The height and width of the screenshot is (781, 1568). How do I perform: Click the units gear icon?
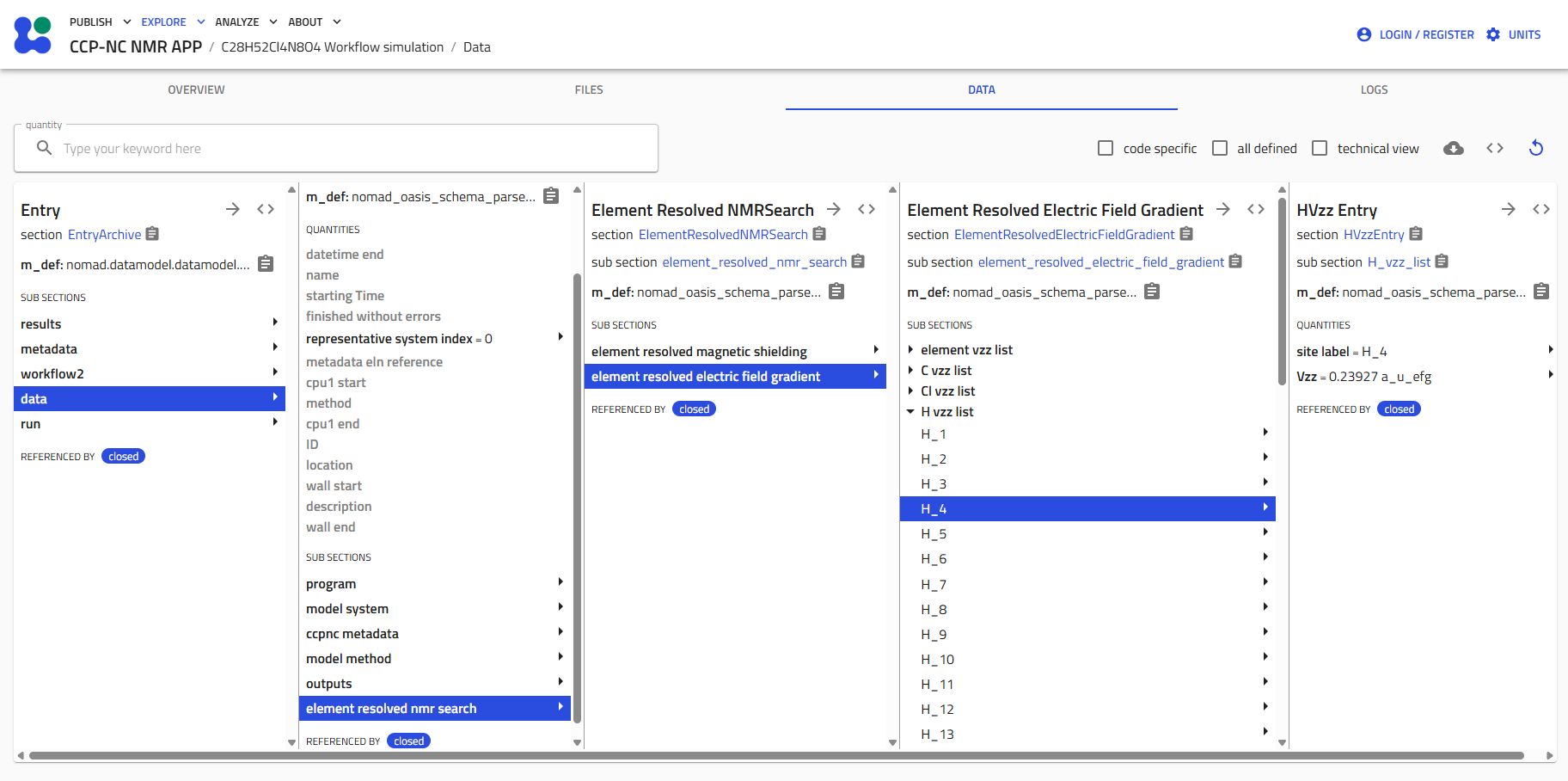click(x=1493, y=34)
